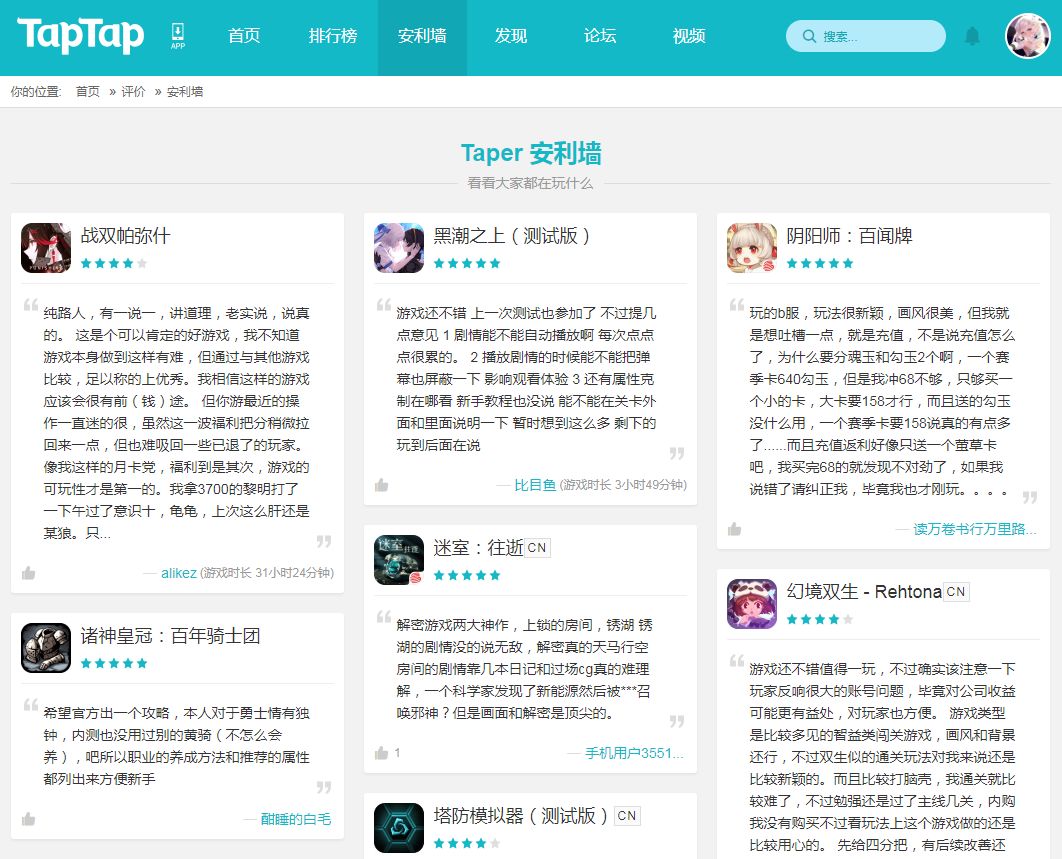Open 排行榜 nav tab
Image resolution: width=1062 pixels, height=859 pixels.
pos(333,36)
